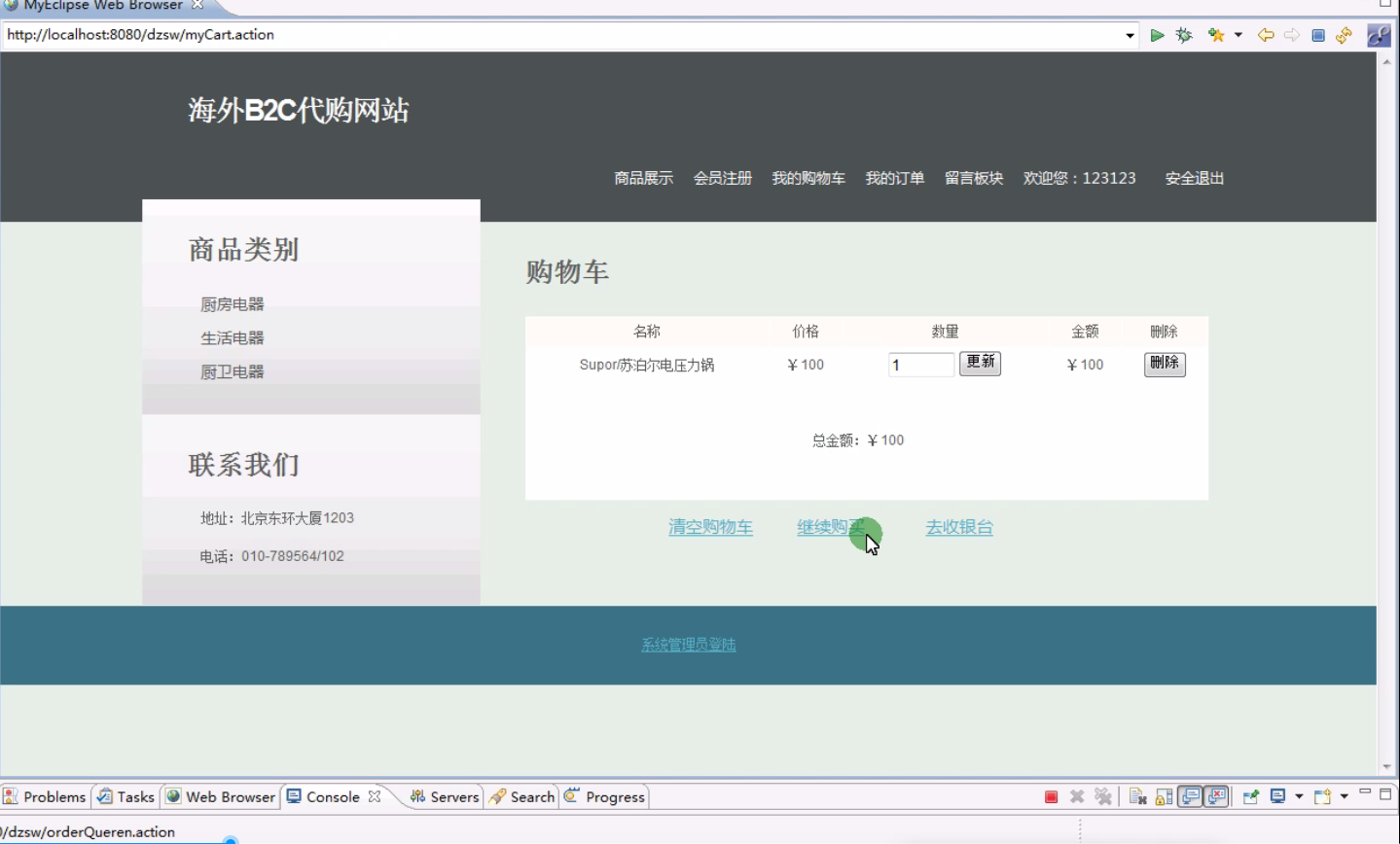Open the URL address history dropdown
The image size is (1400, 844).
tap(1130, 35)
